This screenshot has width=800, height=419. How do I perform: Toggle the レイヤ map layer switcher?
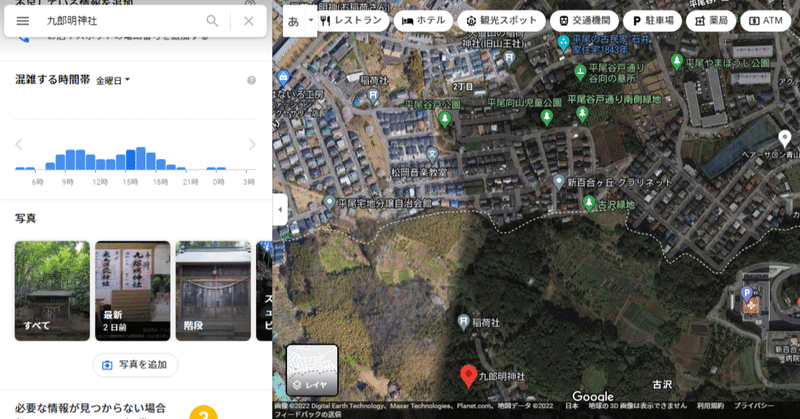(x=312, y=370)
